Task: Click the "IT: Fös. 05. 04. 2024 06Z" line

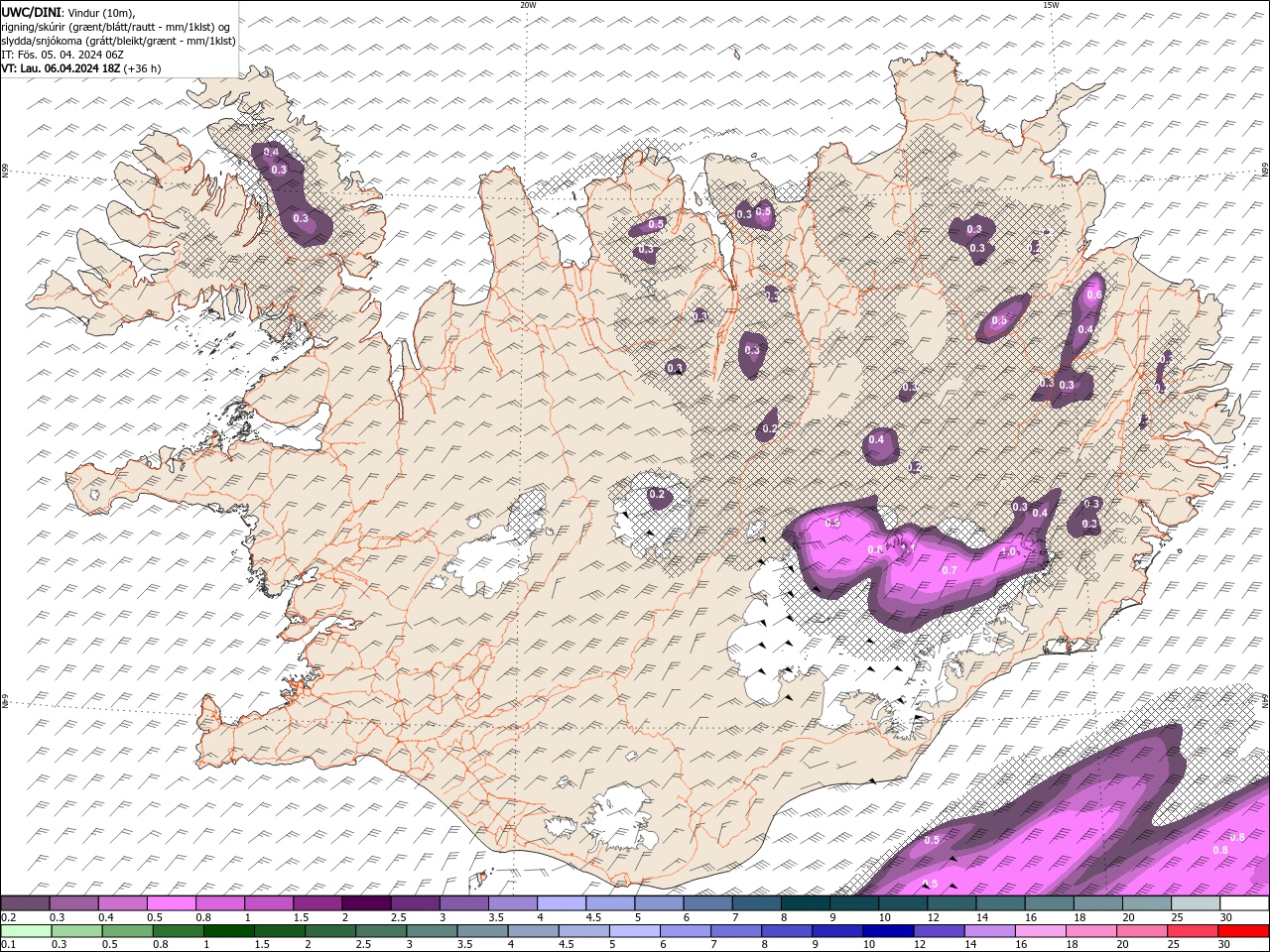Action: (62, 55)
